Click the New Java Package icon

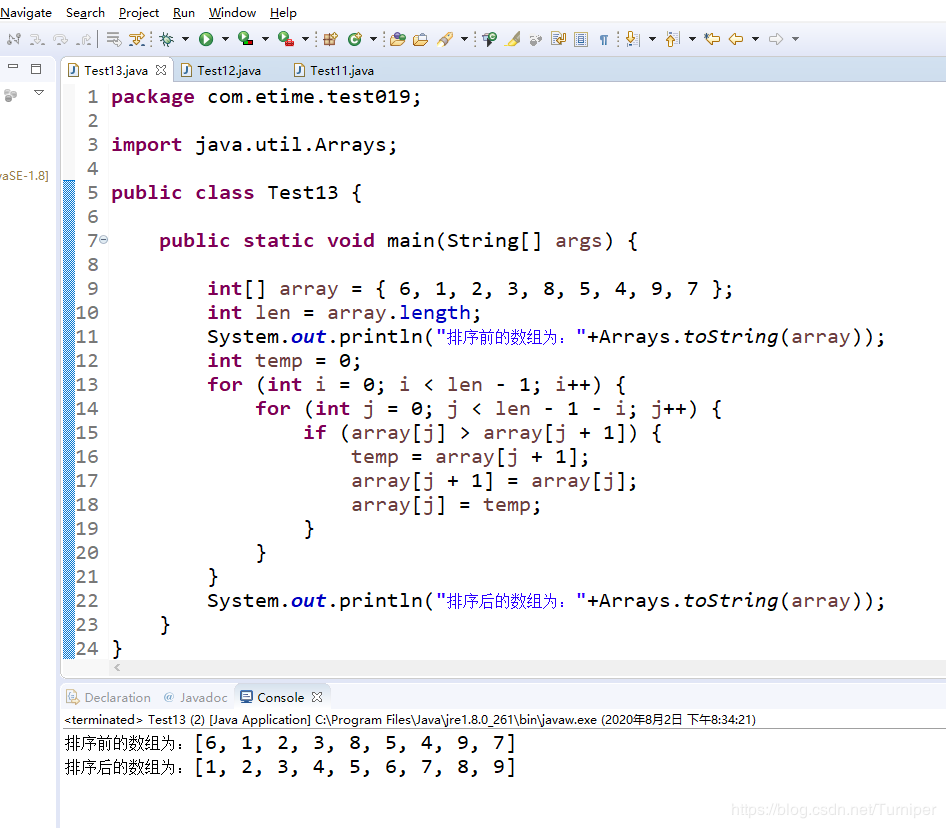click(330, 39)
